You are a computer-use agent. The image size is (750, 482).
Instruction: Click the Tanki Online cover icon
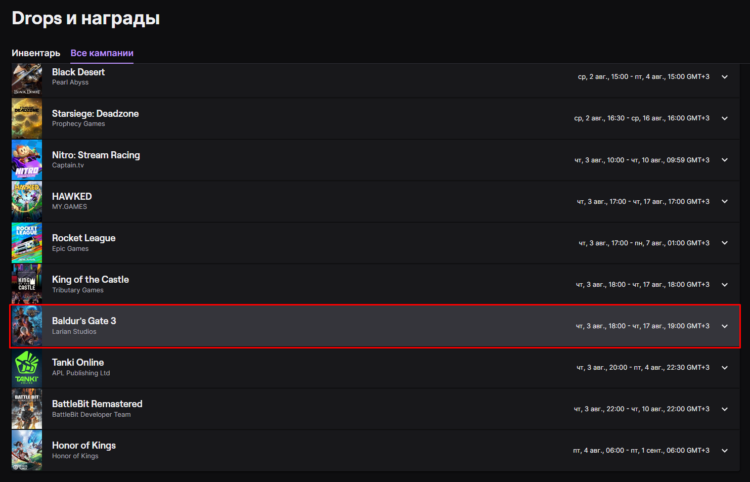pos(26,368)
